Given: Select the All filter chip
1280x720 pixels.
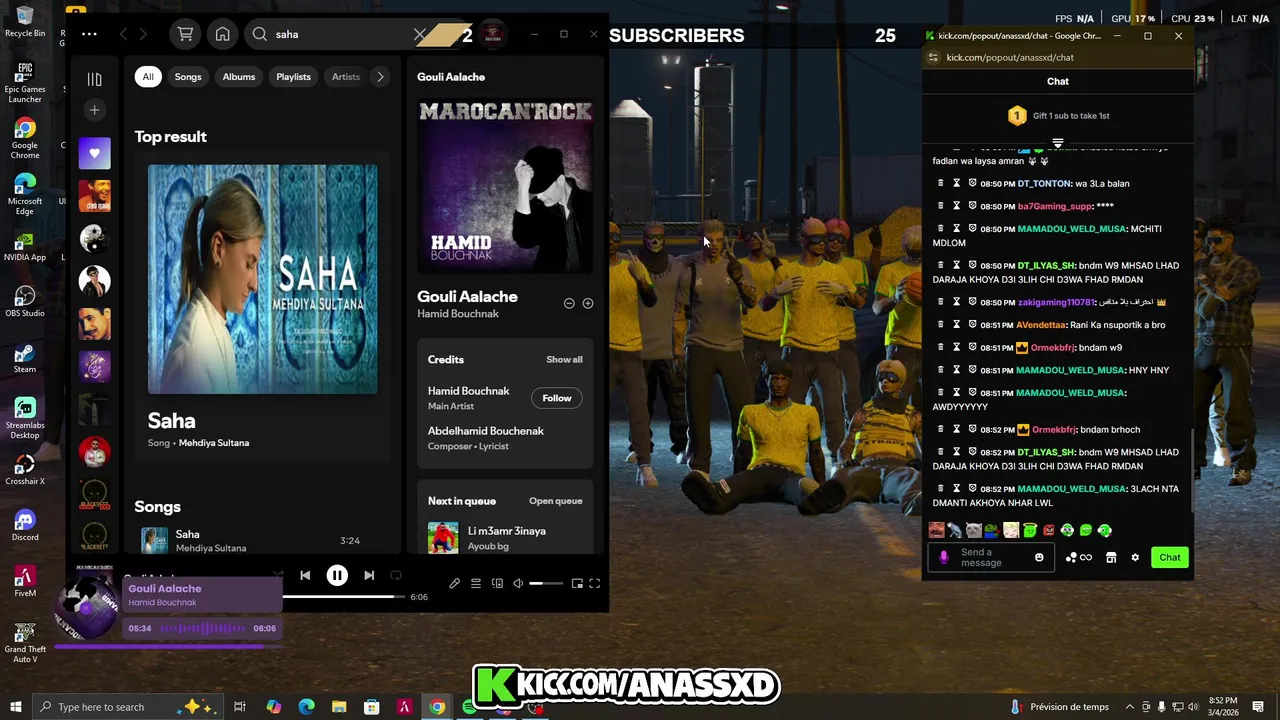Looking at the screenshot, I should click(148, 76).
